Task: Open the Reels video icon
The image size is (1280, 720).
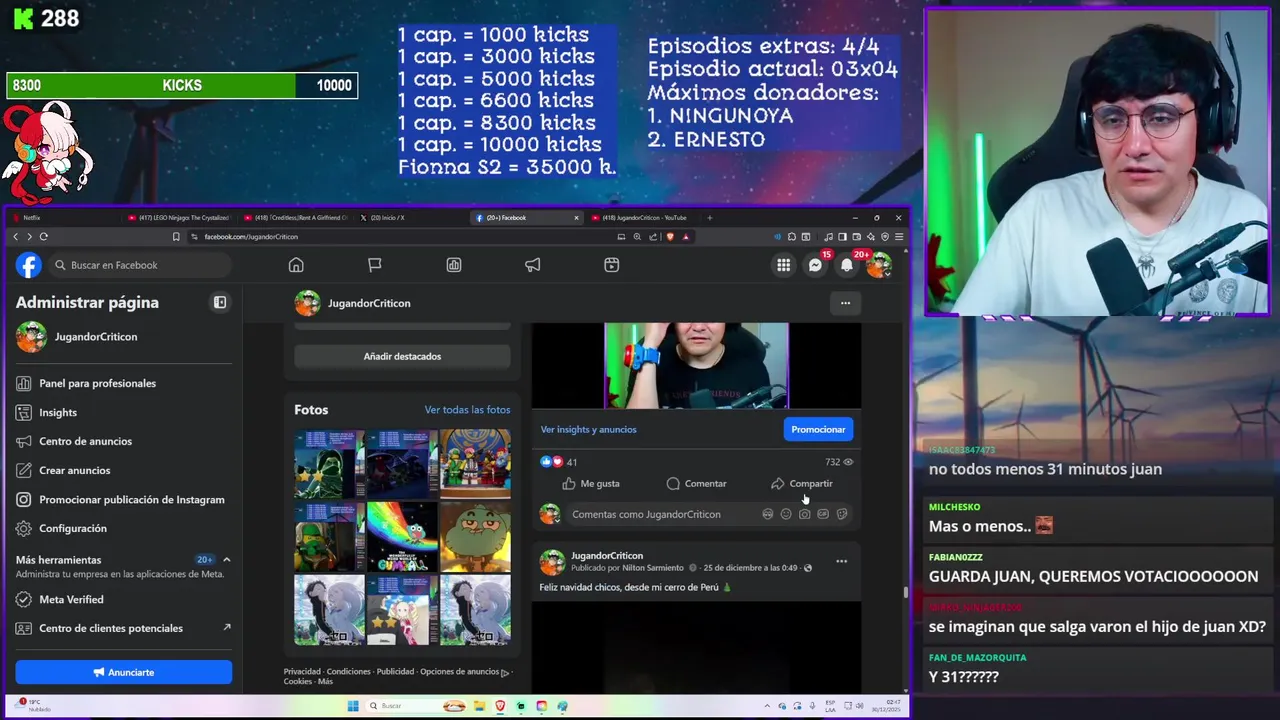Action: [x=612, y=265]
